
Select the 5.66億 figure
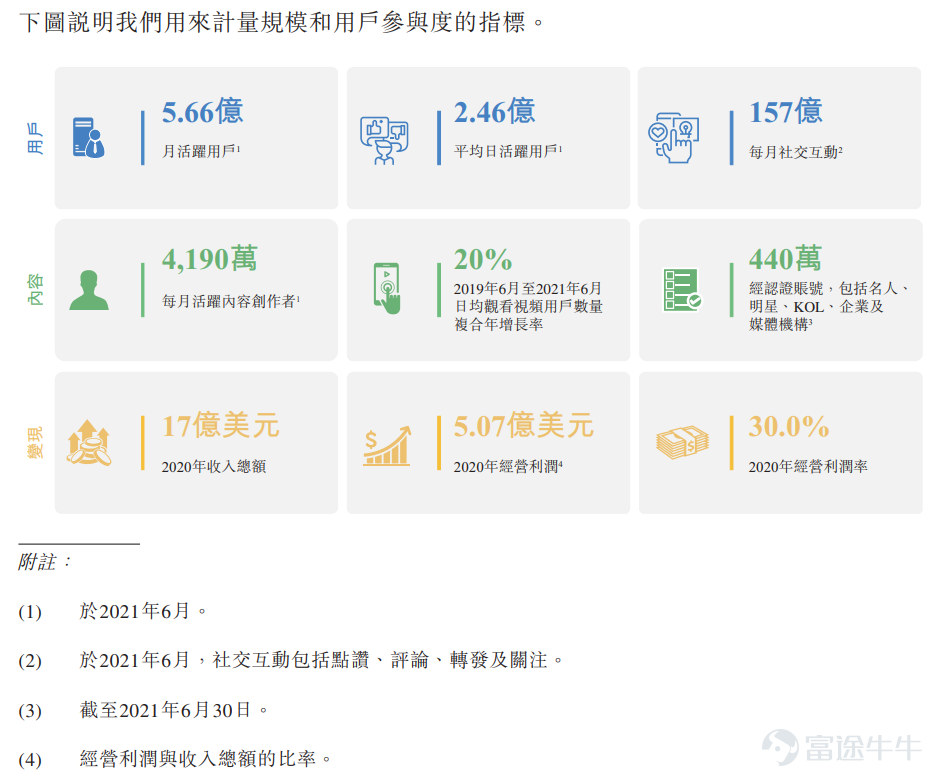(x=202, y=112)
